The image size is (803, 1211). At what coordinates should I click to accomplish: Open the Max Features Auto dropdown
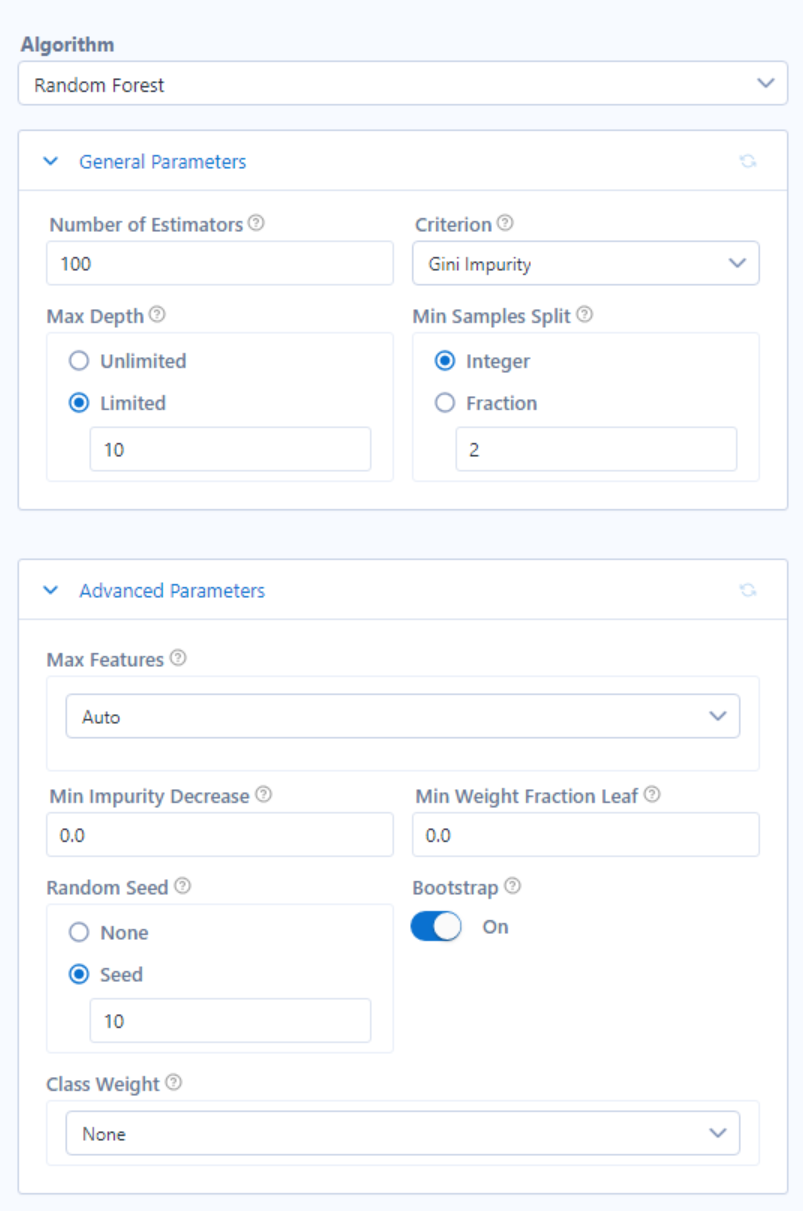[403, 716]
